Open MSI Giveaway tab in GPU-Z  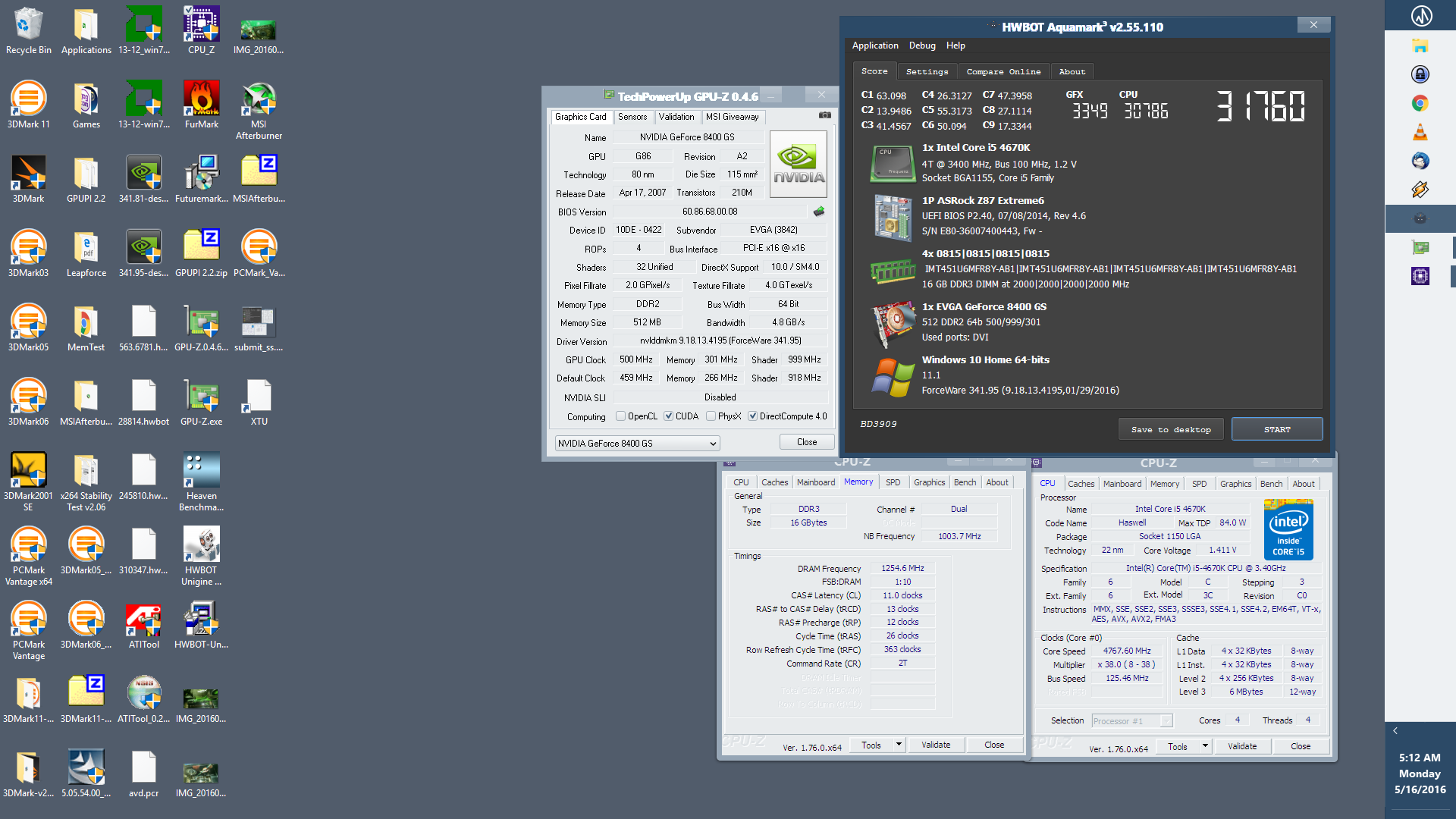click(x=732, y=117)
